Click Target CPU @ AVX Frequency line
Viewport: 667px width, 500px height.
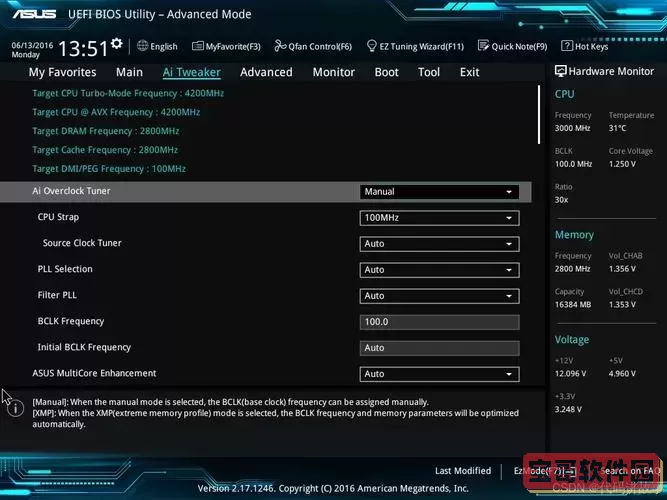click(116, 112)
